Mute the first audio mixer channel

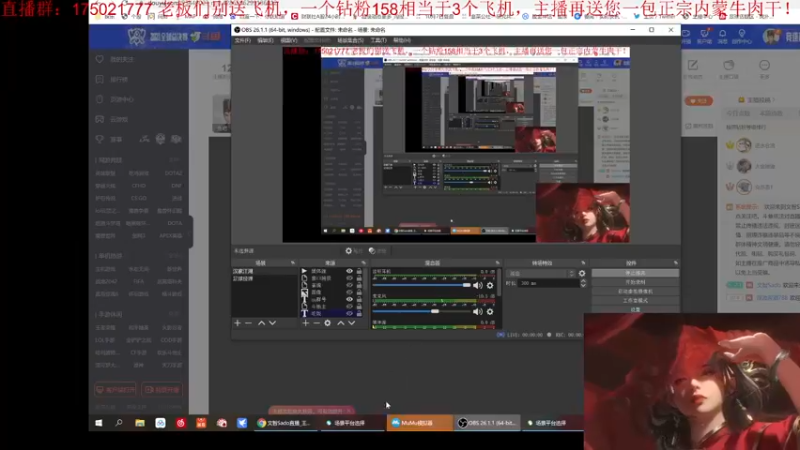coord(478,285)
